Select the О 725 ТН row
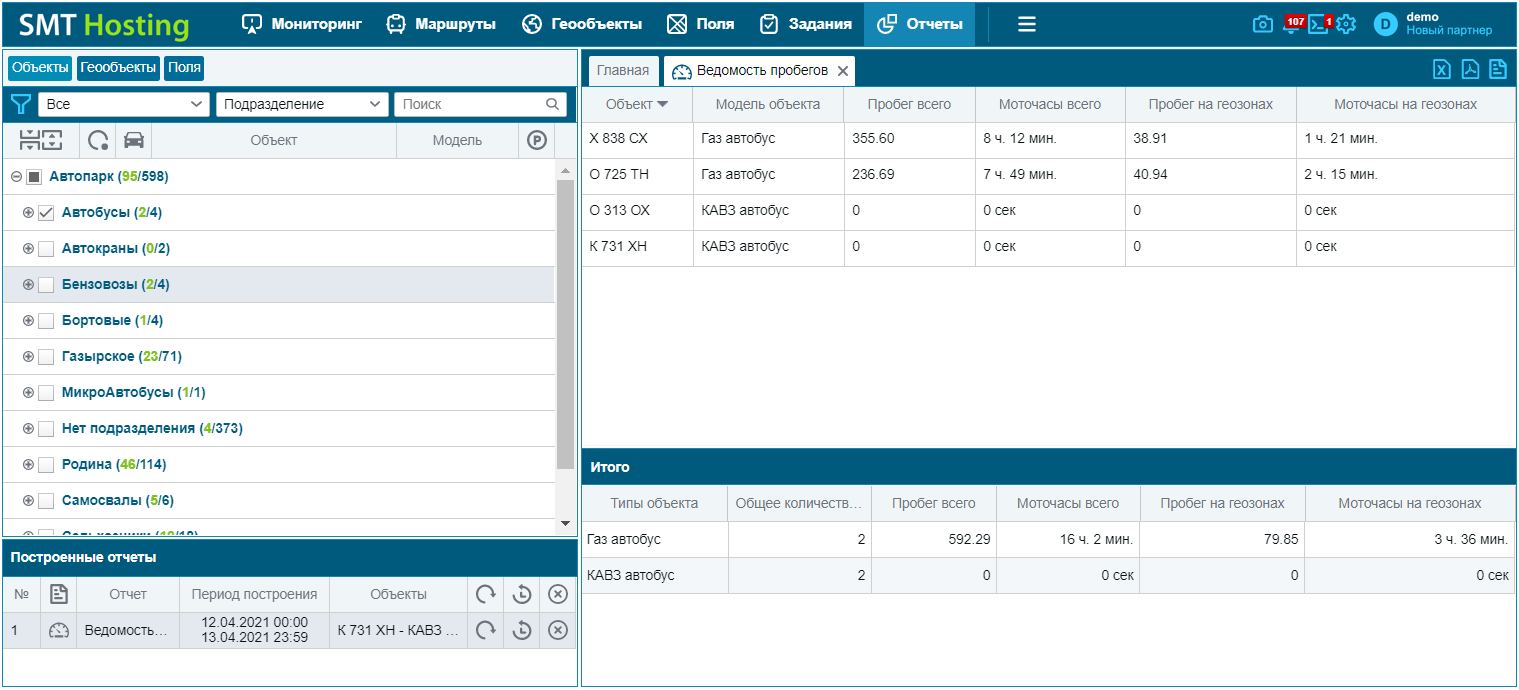1519x690 pixels. (1048, 175)
